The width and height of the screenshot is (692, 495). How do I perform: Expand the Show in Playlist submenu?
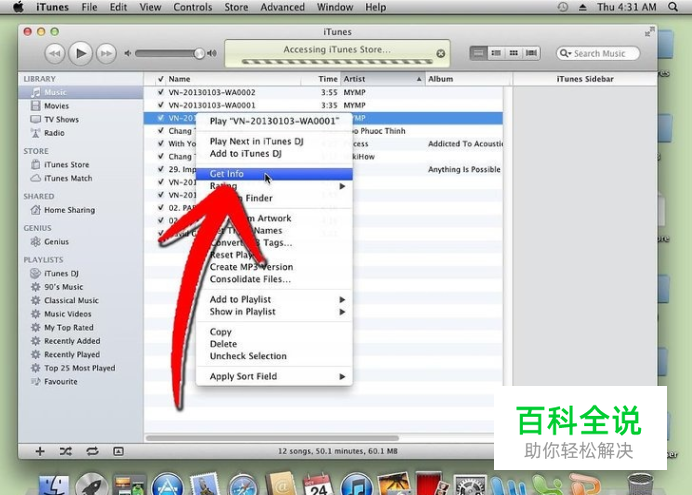click(x=274, y=312)
